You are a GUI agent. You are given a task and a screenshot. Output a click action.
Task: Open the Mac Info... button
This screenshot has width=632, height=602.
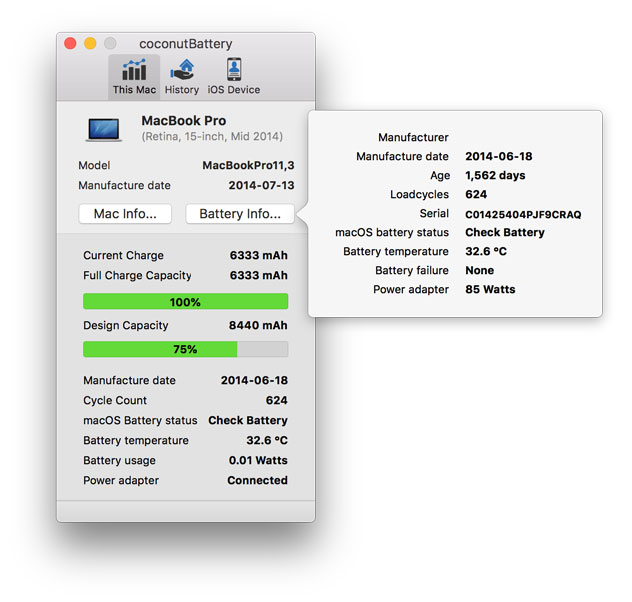125,214
